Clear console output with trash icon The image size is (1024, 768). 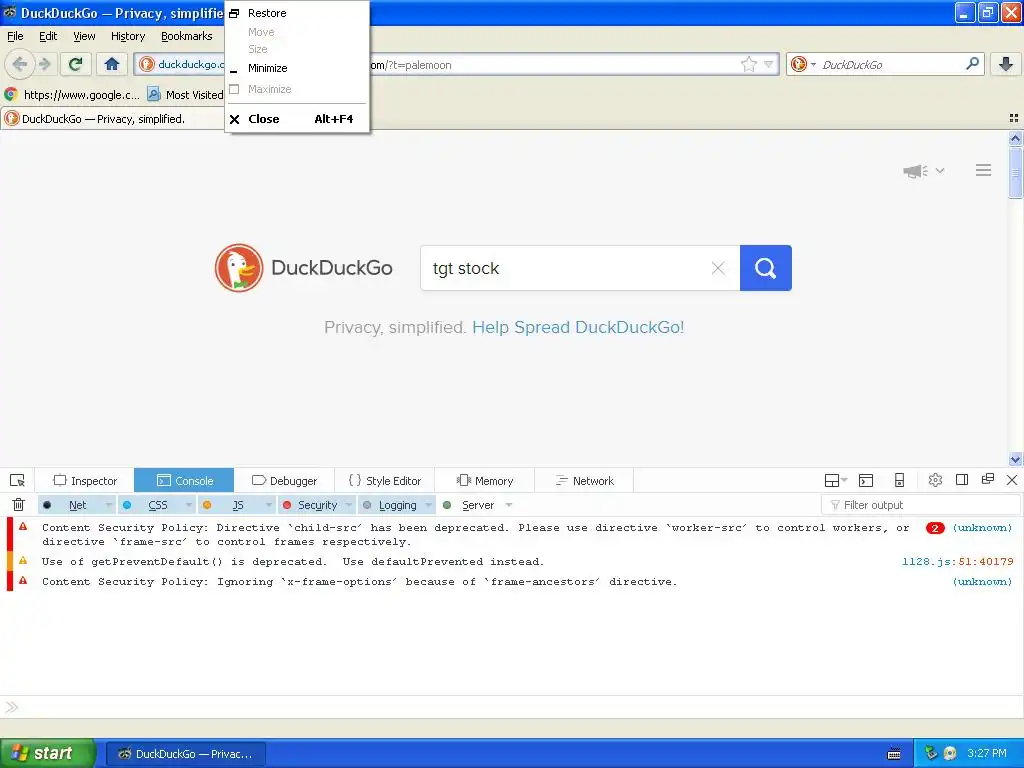click(18, 505)
